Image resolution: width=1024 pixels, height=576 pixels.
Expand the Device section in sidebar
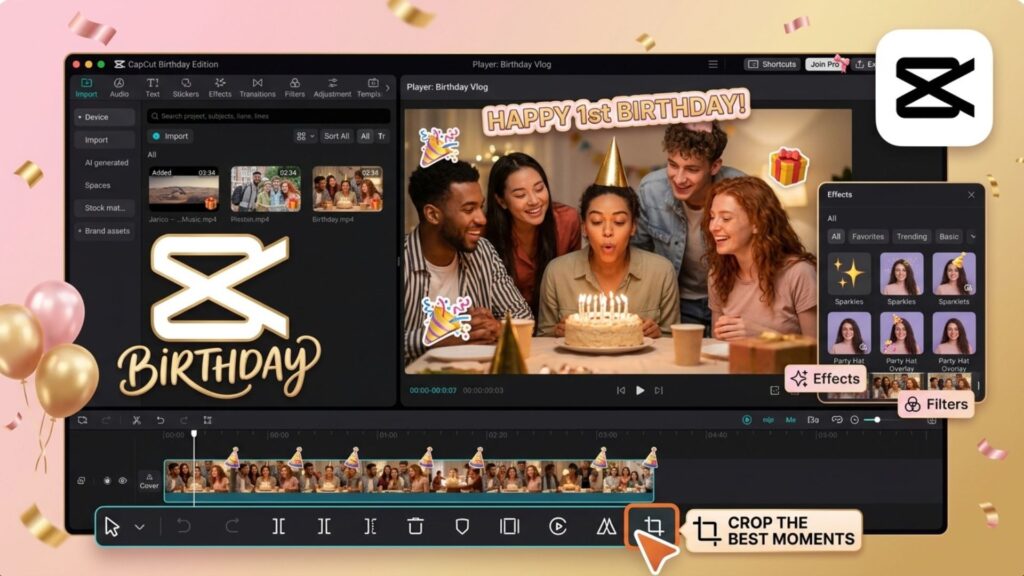(104, 117)
